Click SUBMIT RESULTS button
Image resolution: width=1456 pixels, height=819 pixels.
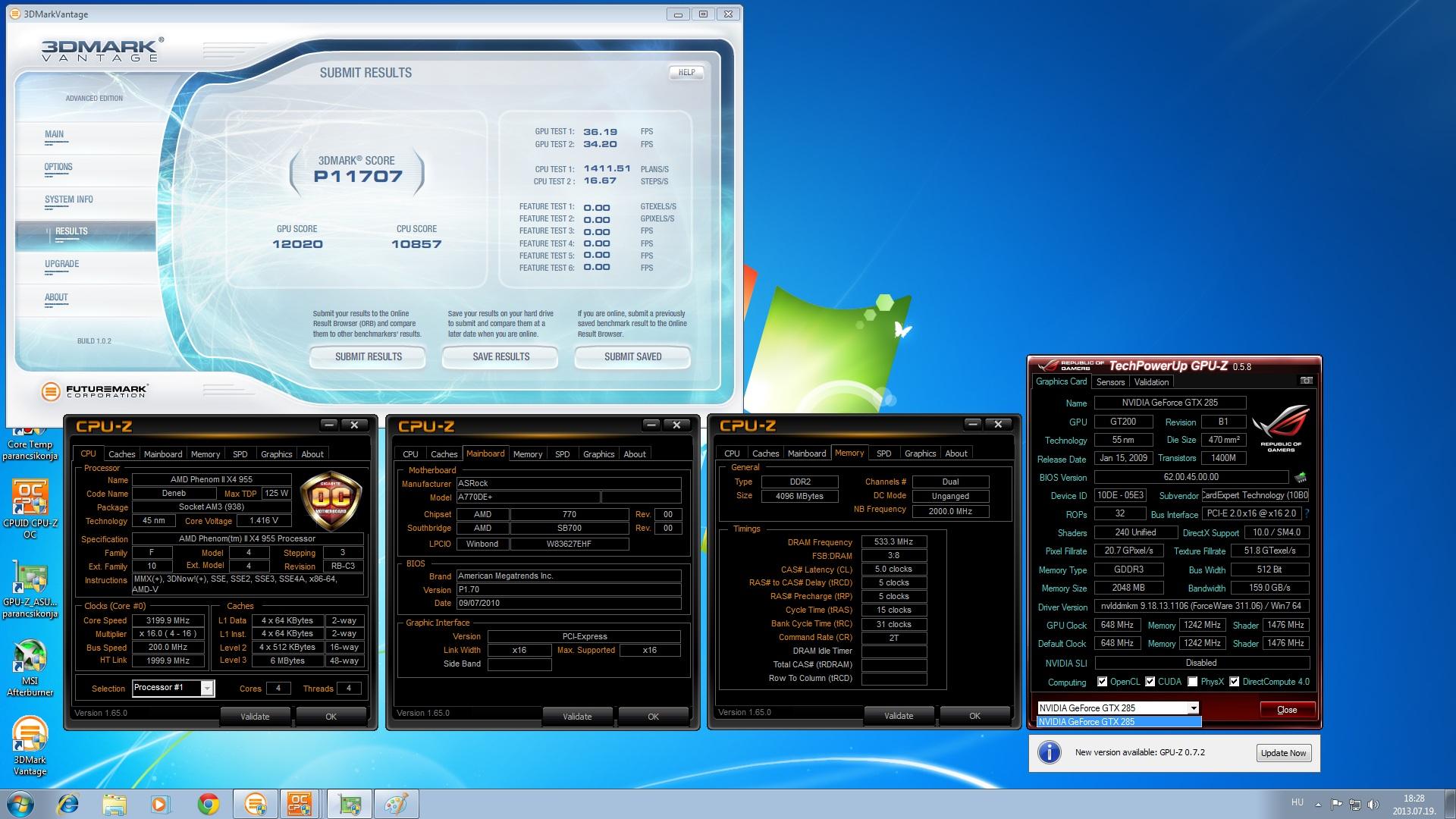coord(368,356)
